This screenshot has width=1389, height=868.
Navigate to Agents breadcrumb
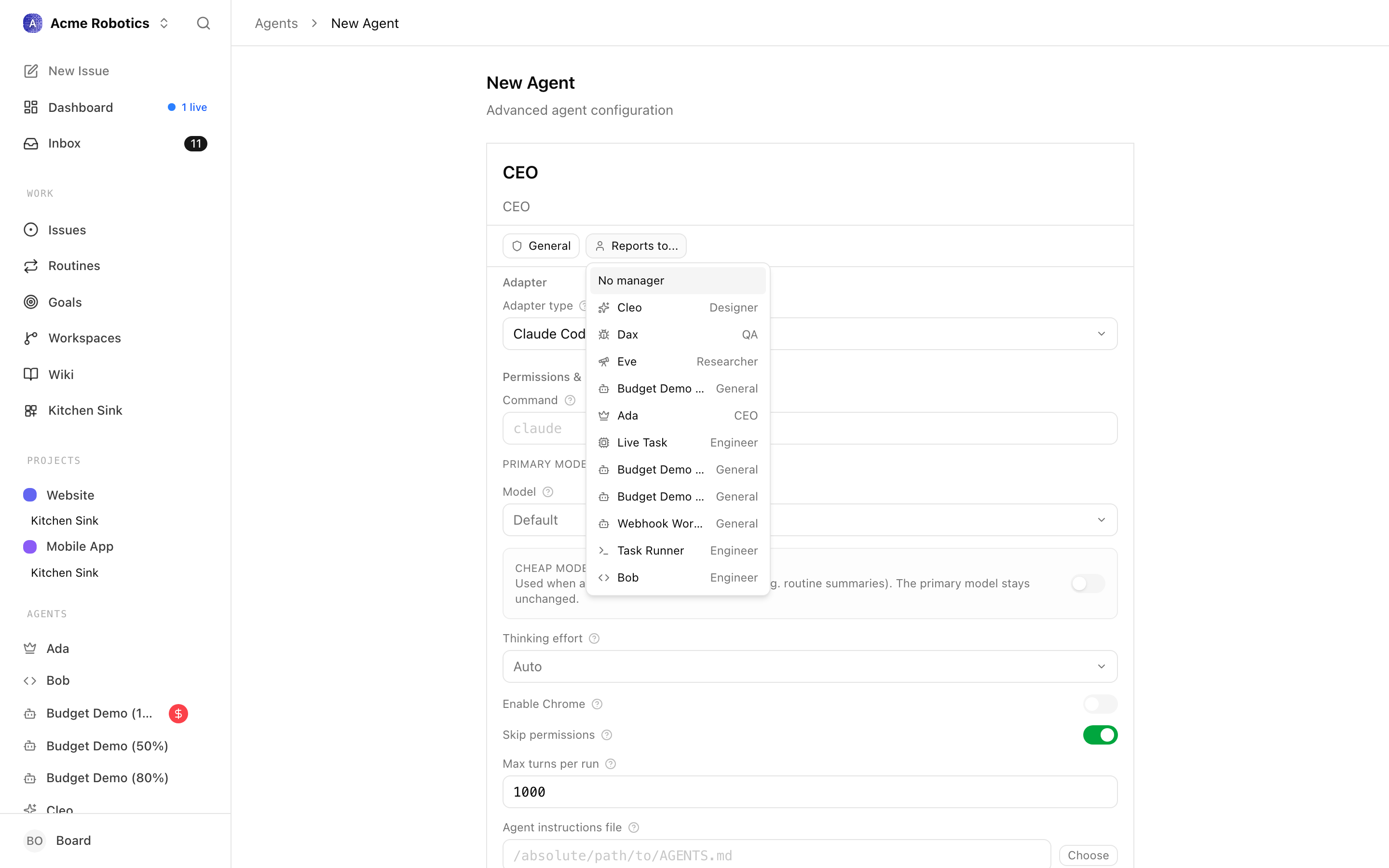click(276, 23)
